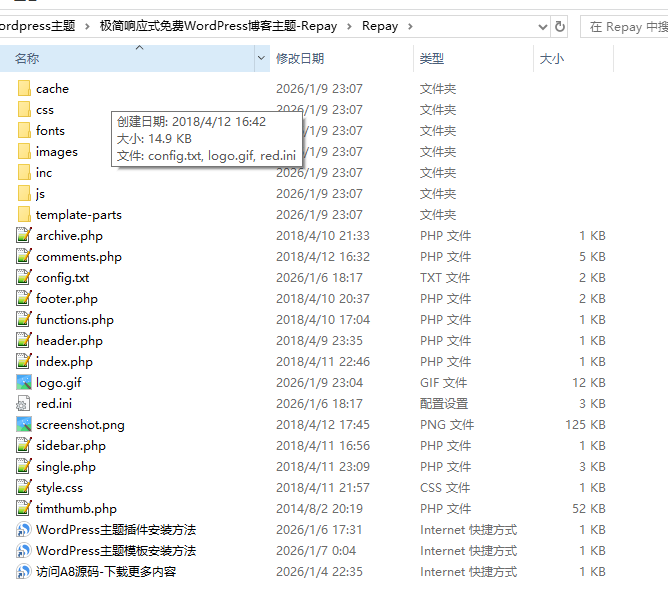This screenshot has height=604, width=668.
Task: Select the config.txt file icon
Action: click(x=24, y=278)
